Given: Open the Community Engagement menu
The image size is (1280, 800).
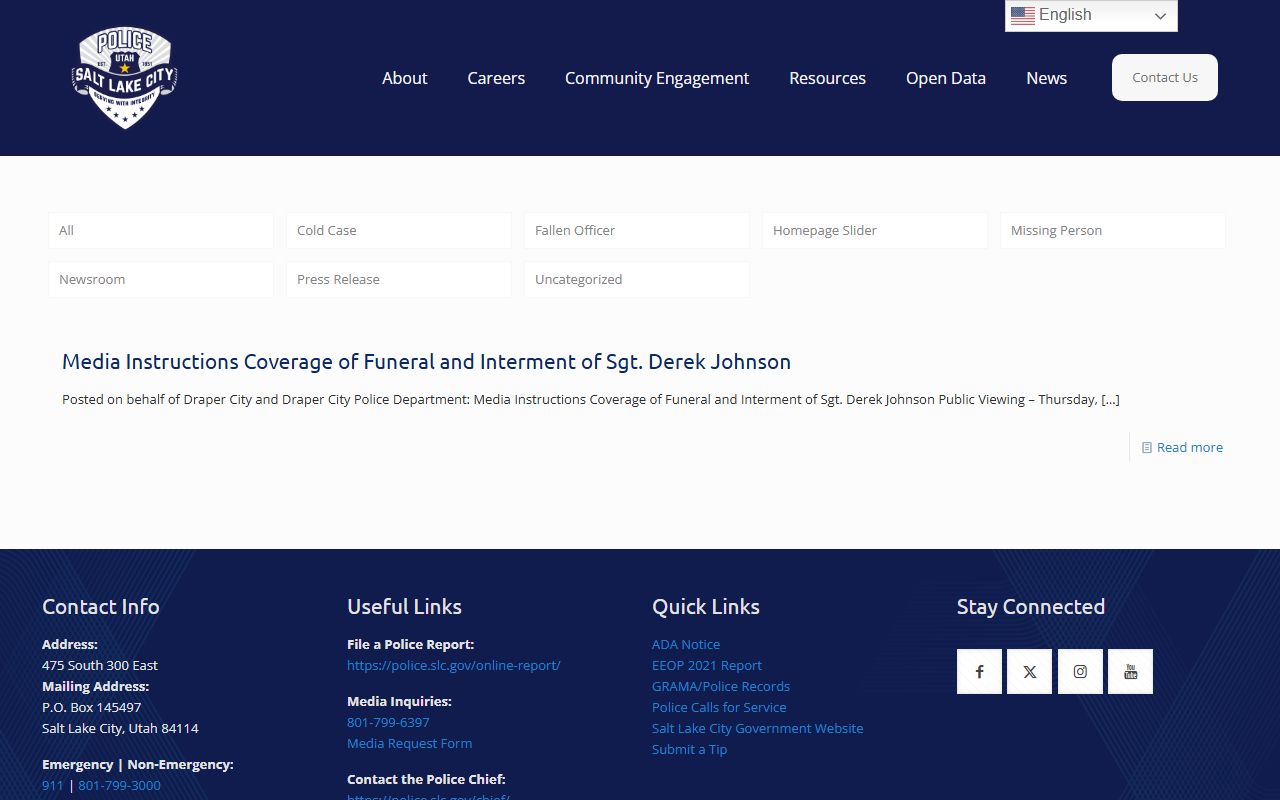Looking at the screenshot, I should [x=657, y=78].
